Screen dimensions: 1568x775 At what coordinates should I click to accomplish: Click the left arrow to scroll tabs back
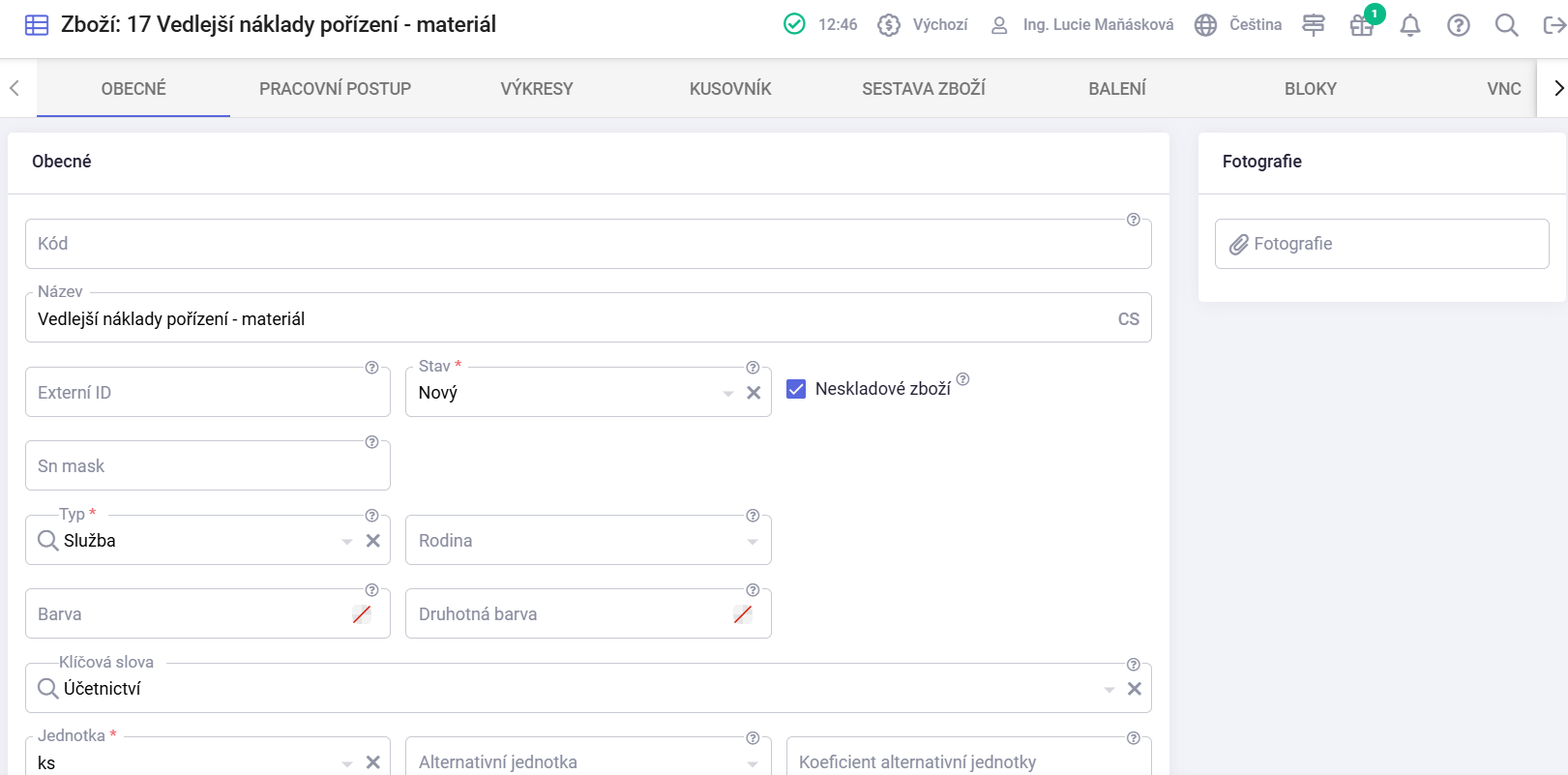click(15, 88)
